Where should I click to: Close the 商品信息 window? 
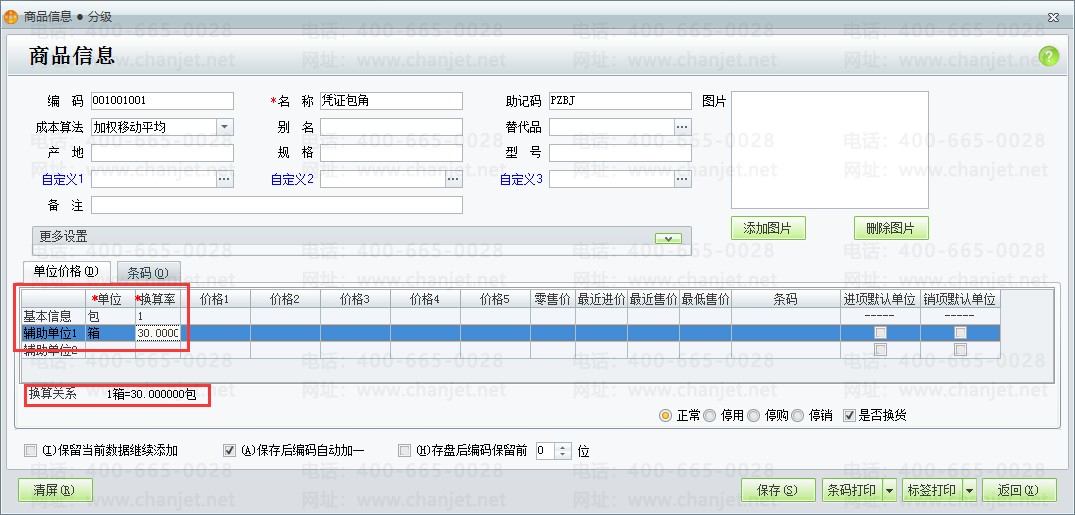point(1053,16)
